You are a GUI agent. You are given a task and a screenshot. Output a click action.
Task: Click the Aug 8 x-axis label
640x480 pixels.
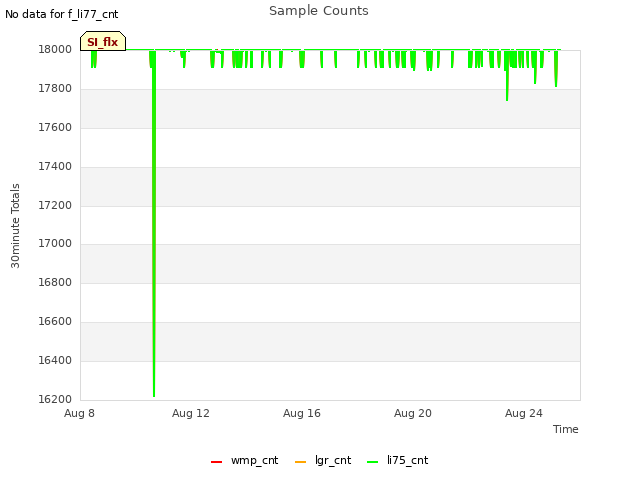click(79, 413)
